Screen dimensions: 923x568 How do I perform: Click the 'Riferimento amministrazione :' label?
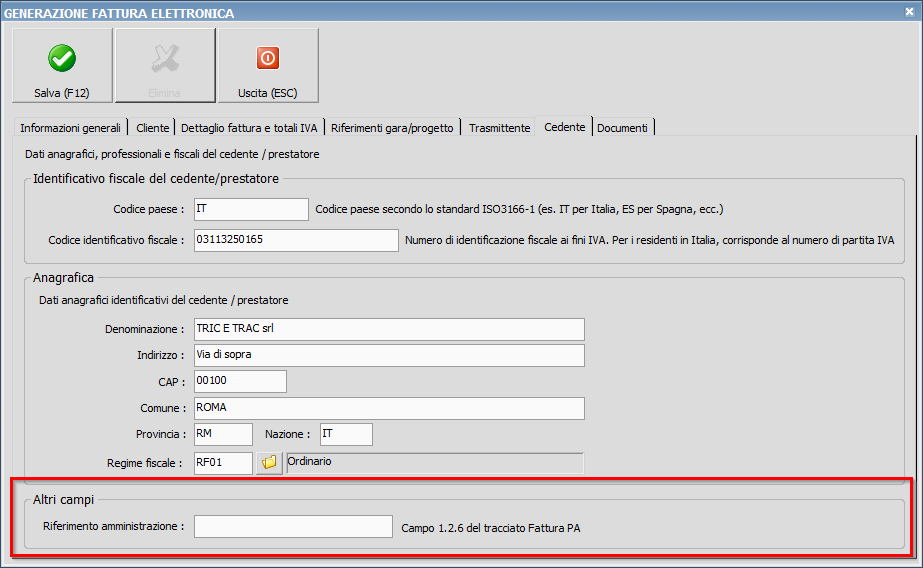click(x=114, y=526)
